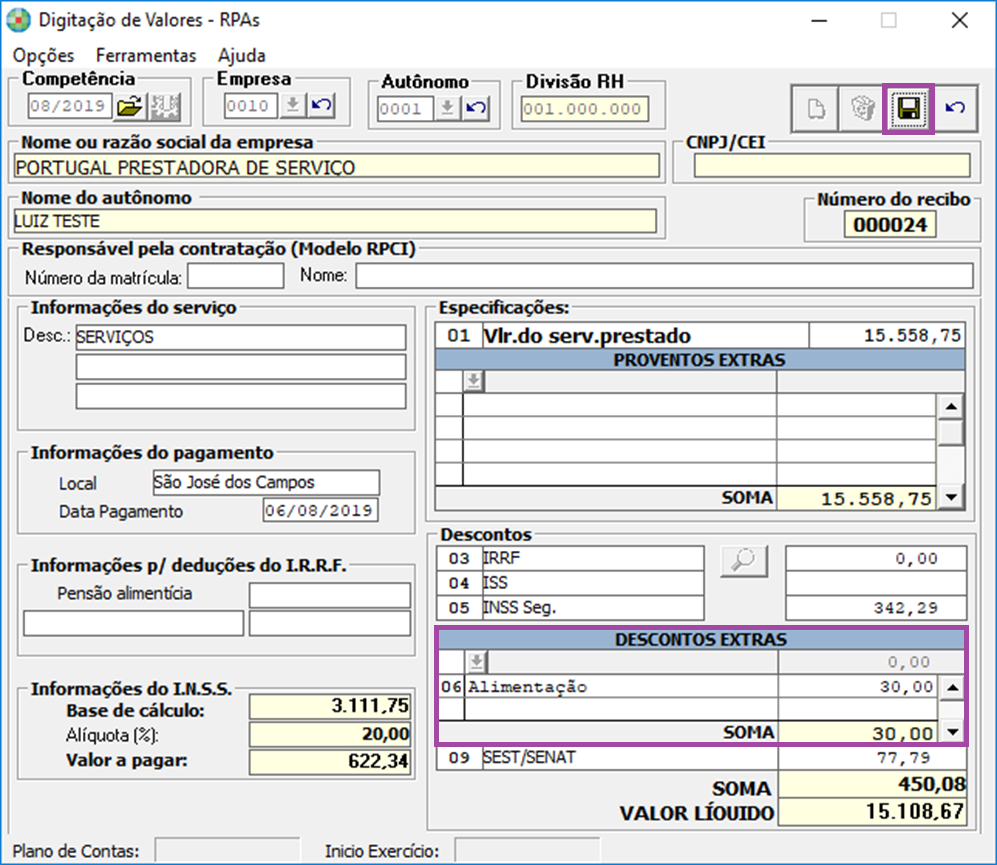
Task: Click the Proventos Extras lookup arrow icon
Action: (474, 381)
